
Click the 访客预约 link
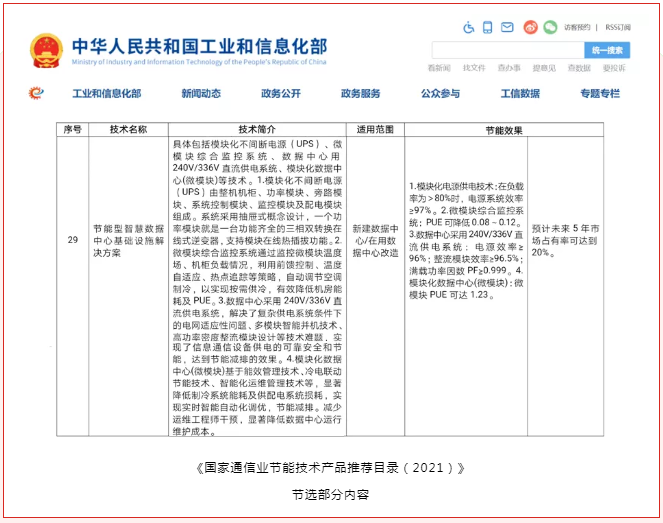click(577, 27)
